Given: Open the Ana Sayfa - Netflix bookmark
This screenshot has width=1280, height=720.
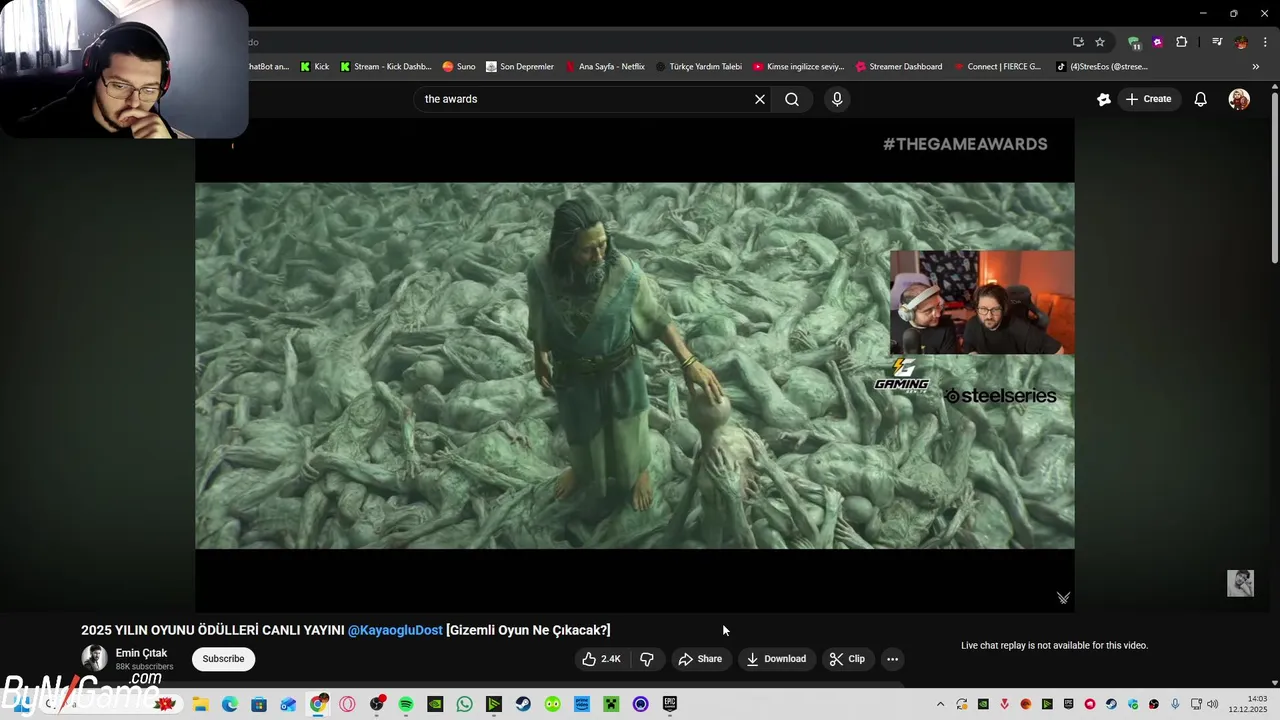Looking at the screenshot, I should [x=605, y=67].
